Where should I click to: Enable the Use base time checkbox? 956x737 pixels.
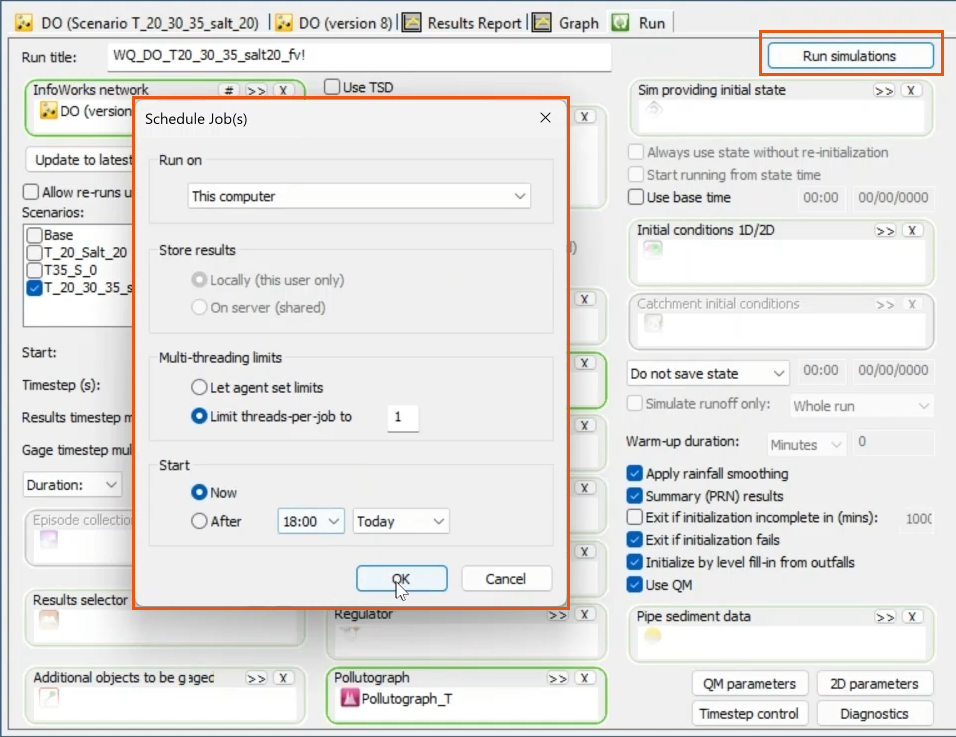pyautogui.click(x=636, y=196)
